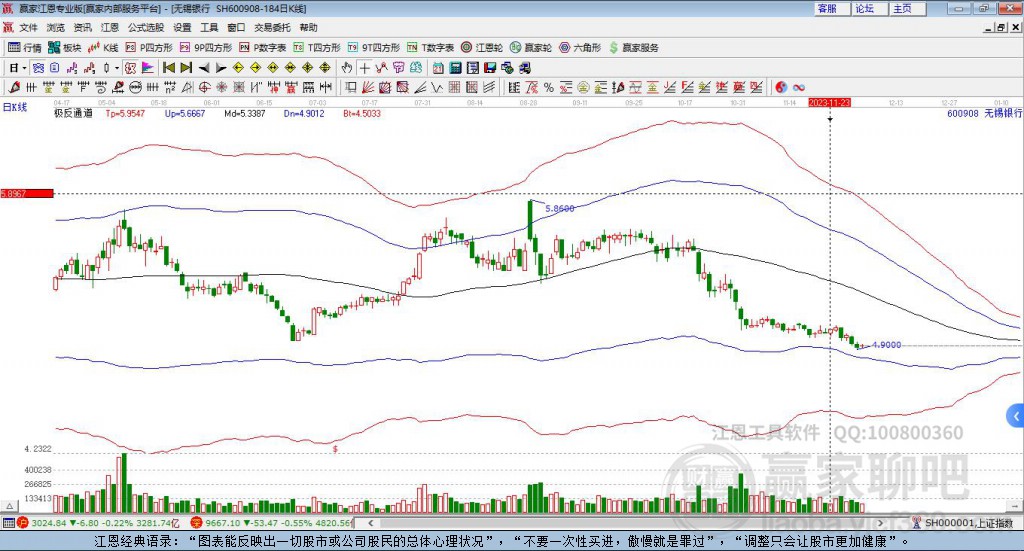
Task: Click the blue infinity icon
Action: (x=798, y=87)
